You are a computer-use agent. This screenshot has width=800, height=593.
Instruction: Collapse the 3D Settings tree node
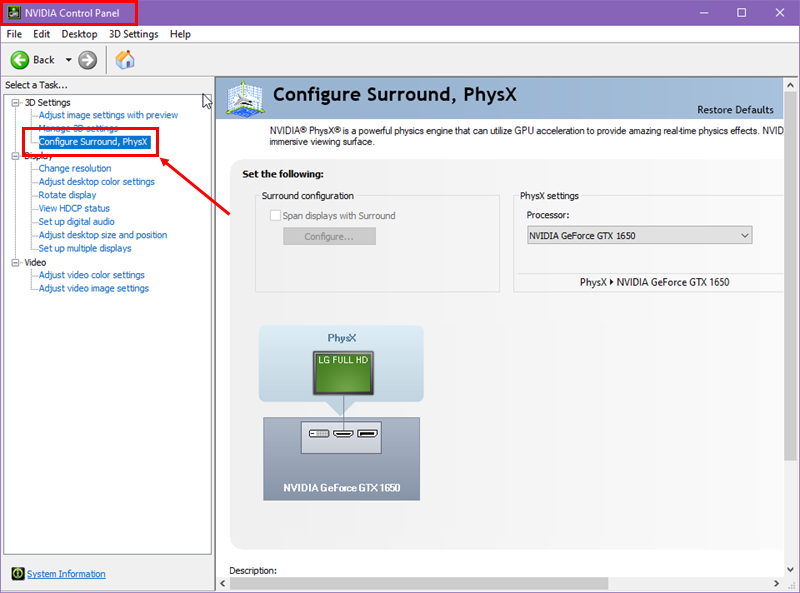click(15, 103)
